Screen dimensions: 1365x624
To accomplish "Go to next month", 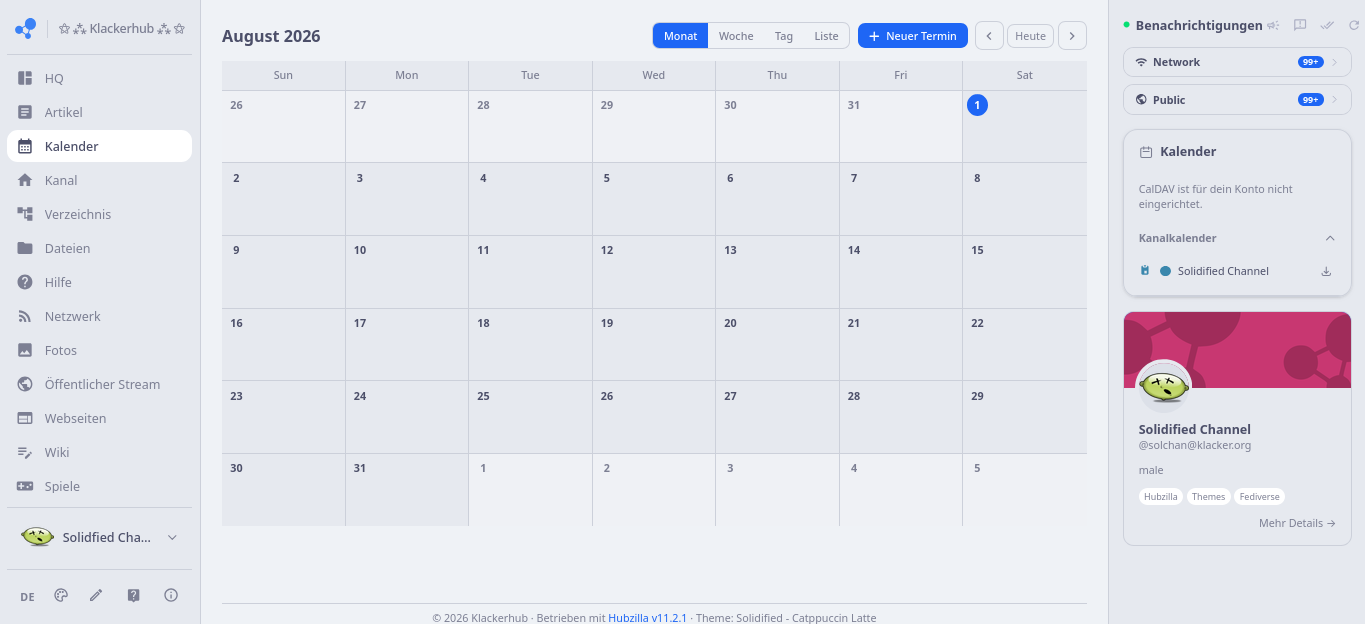I will coord(1072,36).
